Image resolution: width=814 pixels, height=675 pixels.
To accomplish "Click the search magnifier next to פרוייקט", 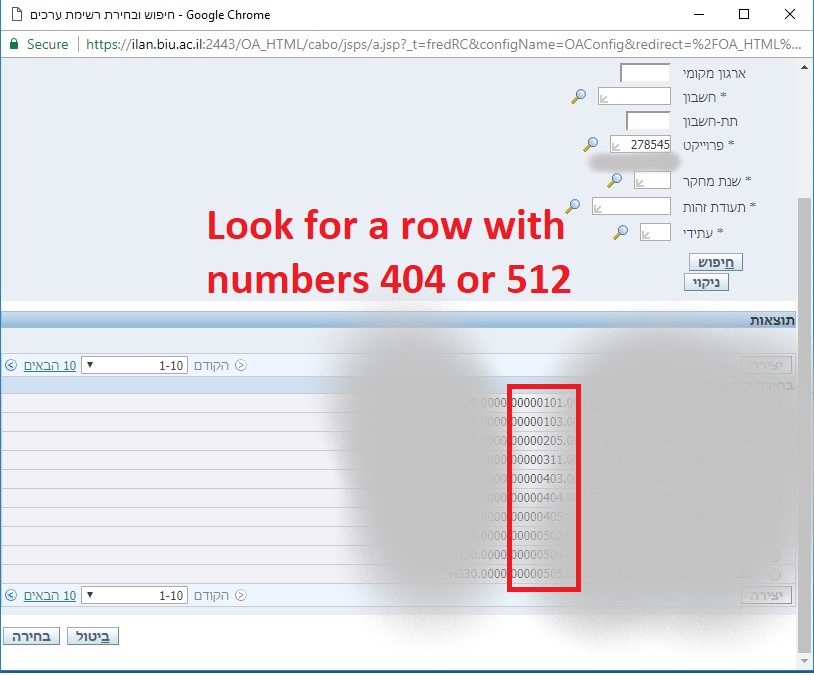I will [591, 145].
